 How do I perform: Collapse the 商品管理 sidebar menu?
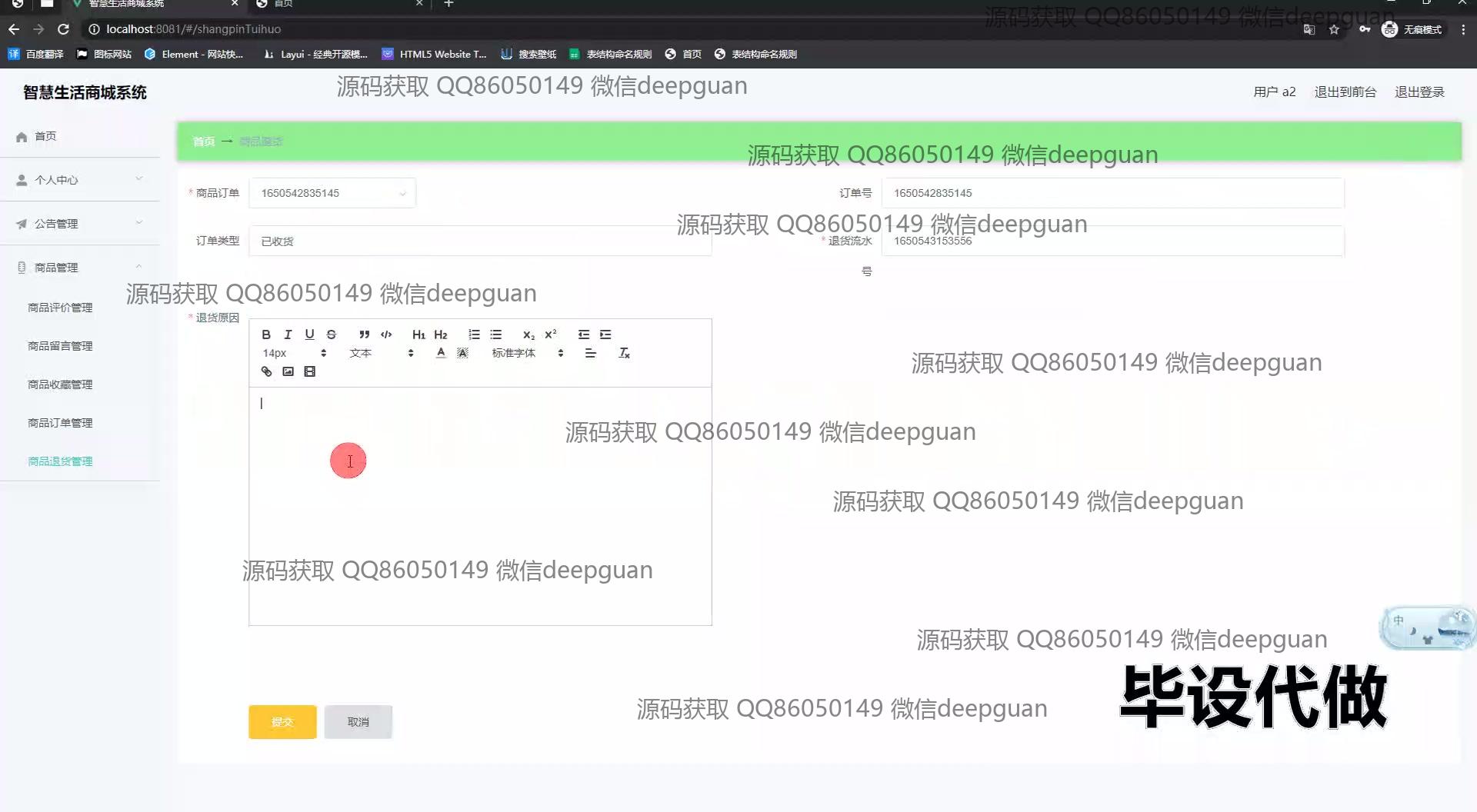(x=80, y=268)
